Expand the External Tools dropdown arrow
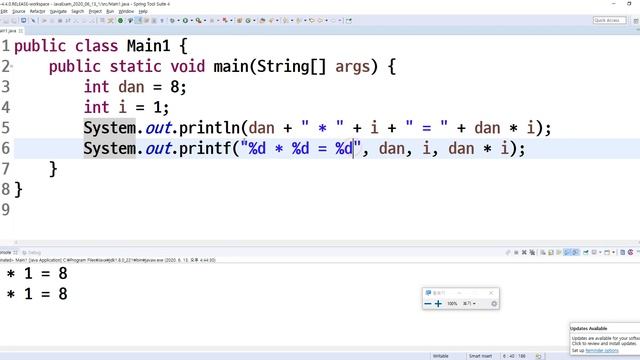The height and width of the screenshot is (360, 640). [204, 20]
